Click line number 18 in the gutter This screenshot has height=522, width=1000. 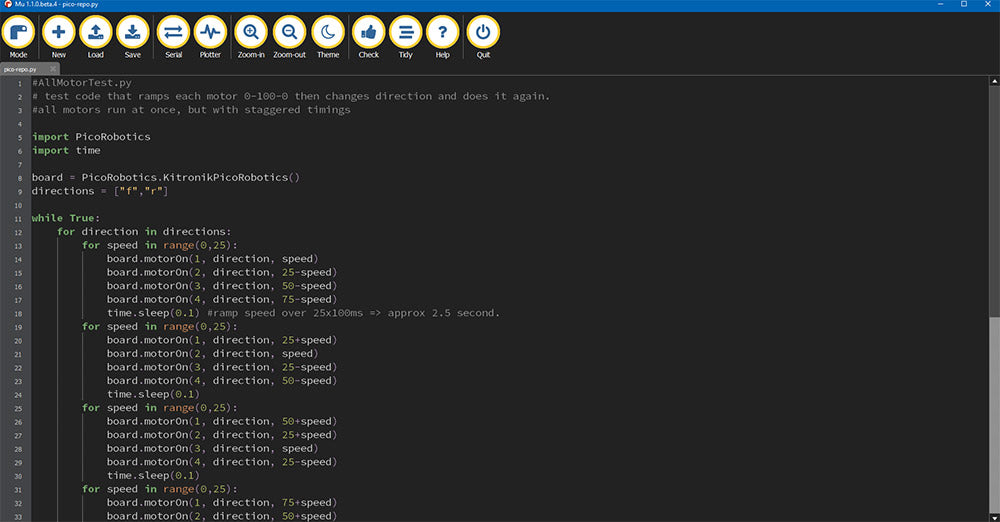(18, 313)
